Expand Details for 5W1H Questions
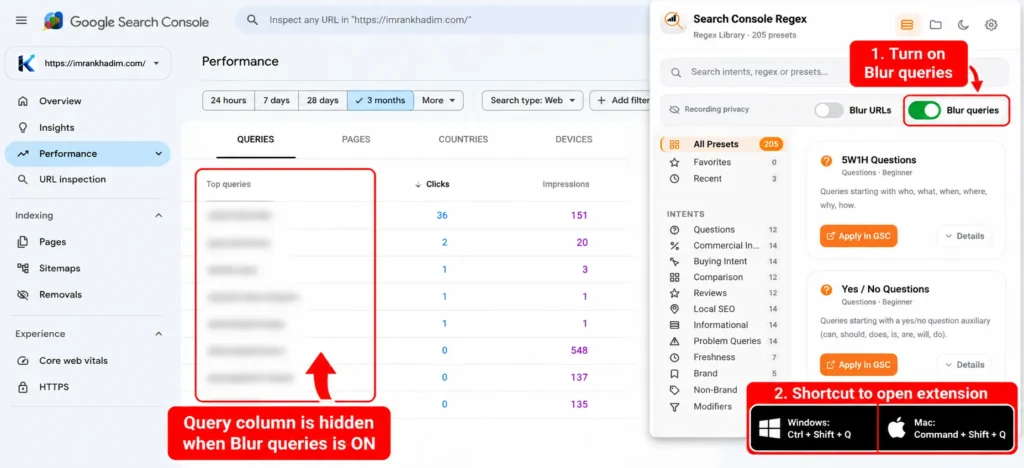The height and width of the screenshot is (468, 1024). 965,236
